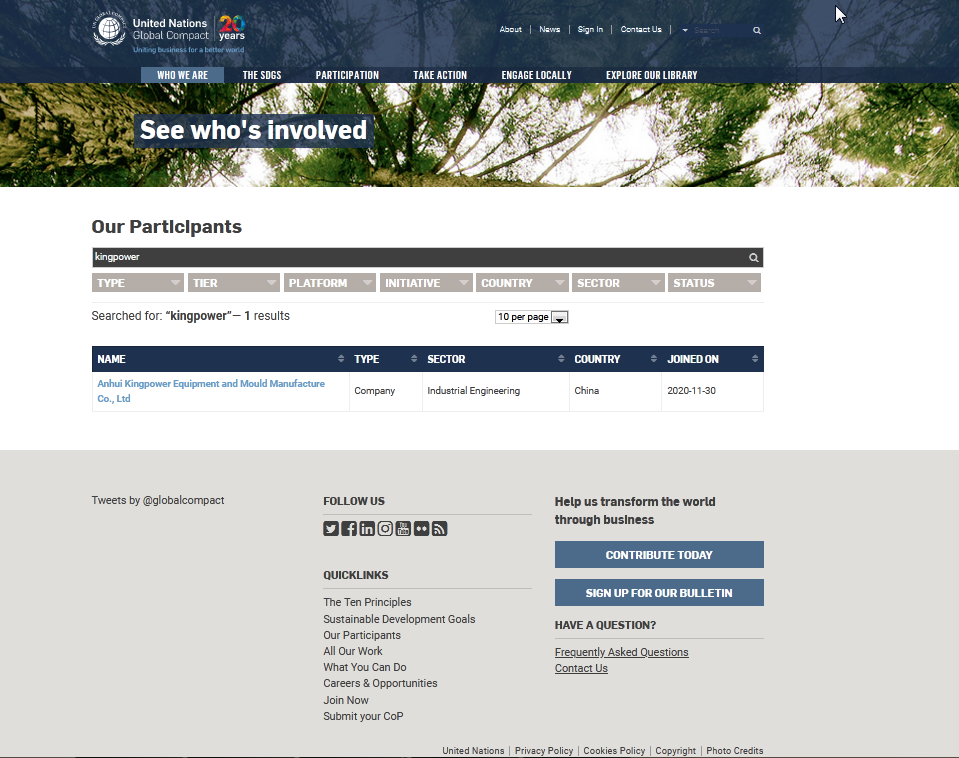Image resolution: width=959 pixels, height=758 pixels.
Task: Click the participant search magnifier icon
Action: tap(754, 258)
